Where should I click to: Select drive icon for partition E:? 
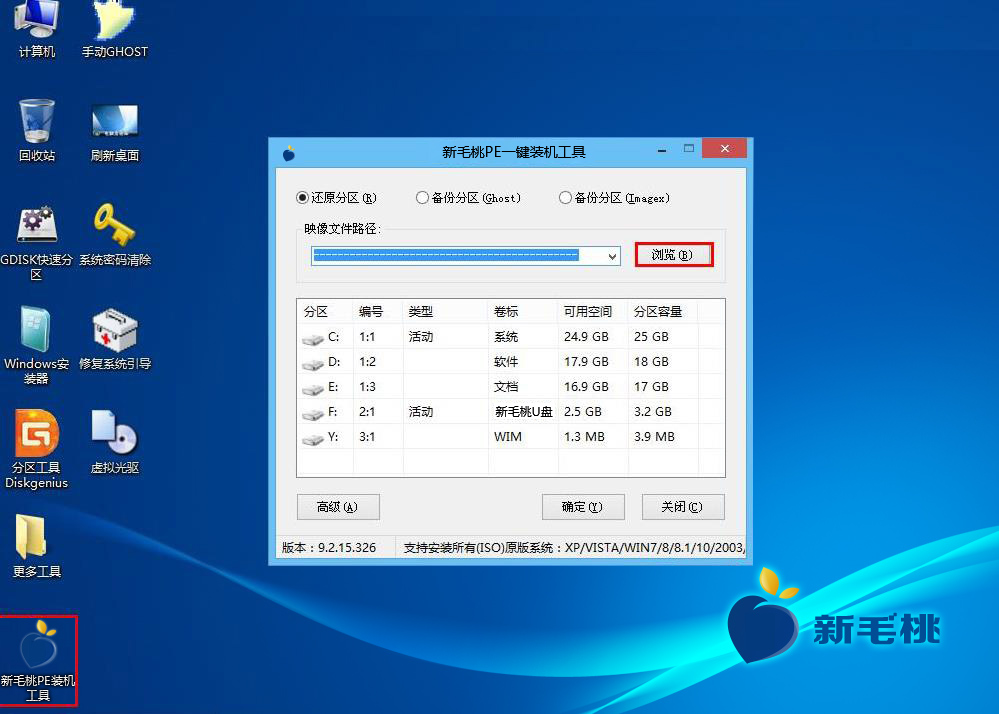(313, 389)
